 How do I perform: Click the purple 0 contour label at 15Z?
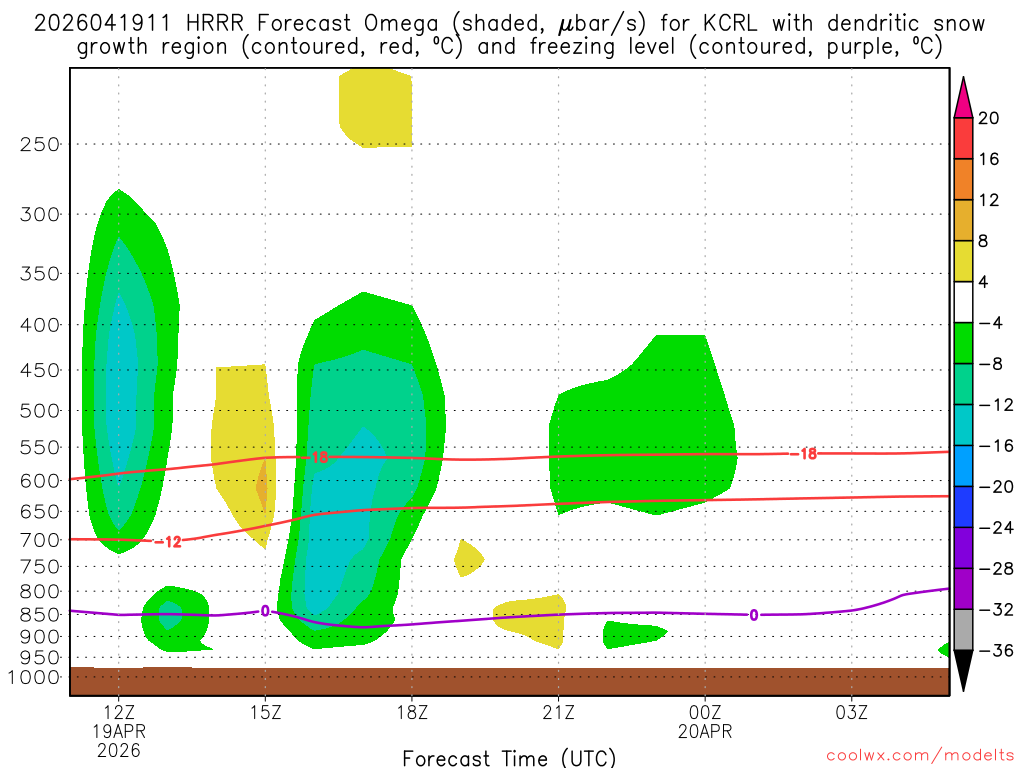pos(265,611)
